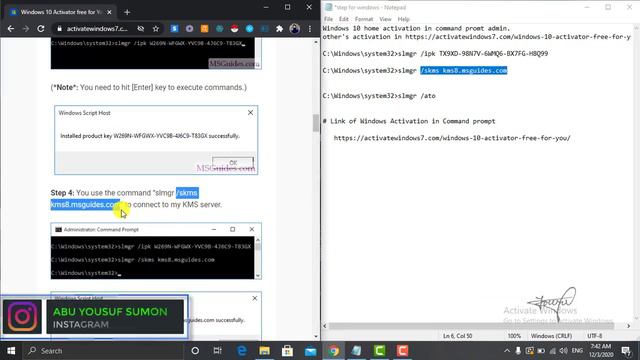Click the Step 4 heading text
Screen dimensions: 640x360
[62, 193]
